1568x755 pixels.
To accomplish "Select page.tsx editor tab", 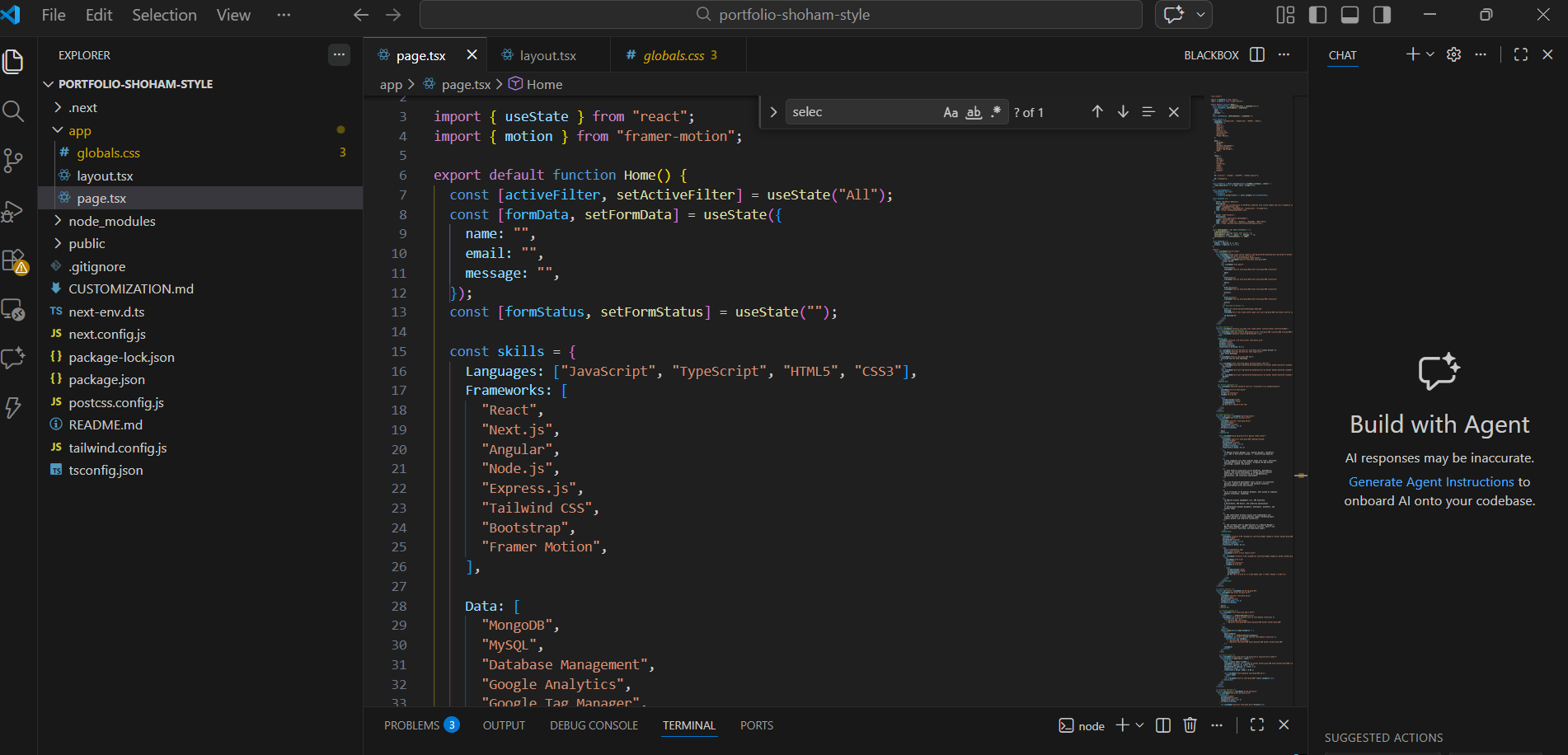I will 420,55.
